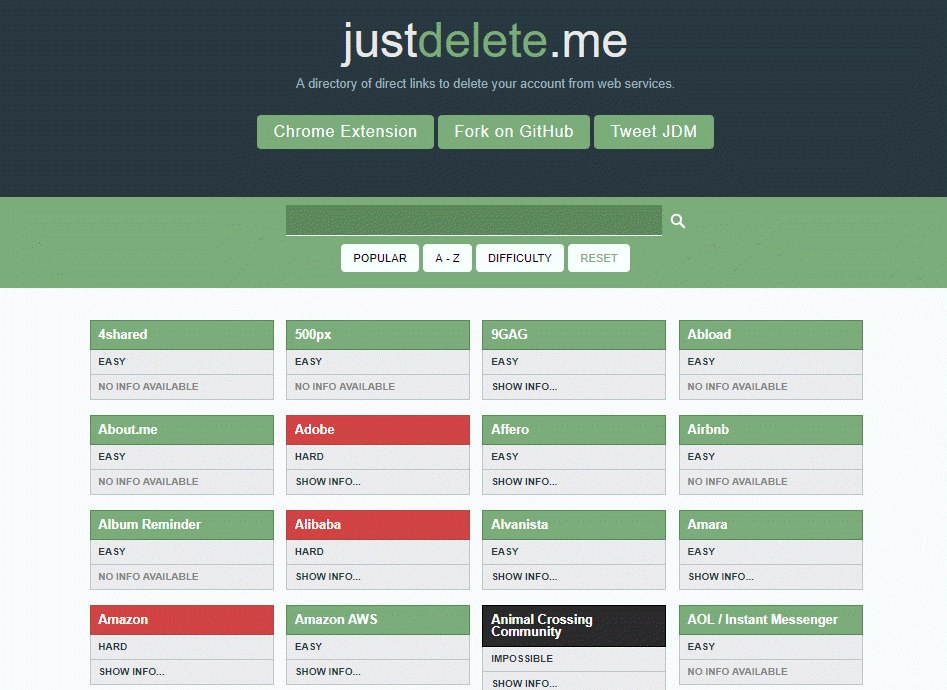Sort services by Difficulty

(x=520, y=258)
